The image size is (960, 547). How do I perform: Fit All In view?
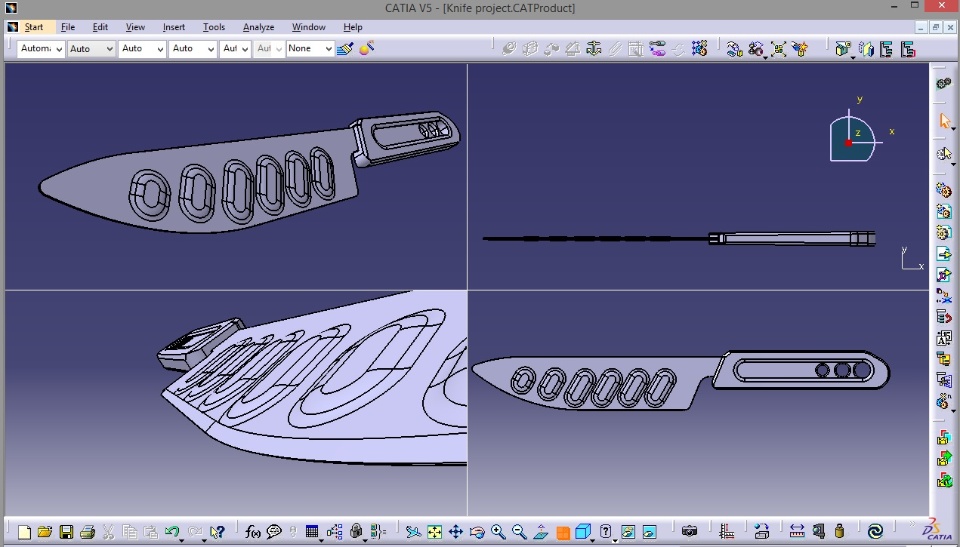point(435,532)
